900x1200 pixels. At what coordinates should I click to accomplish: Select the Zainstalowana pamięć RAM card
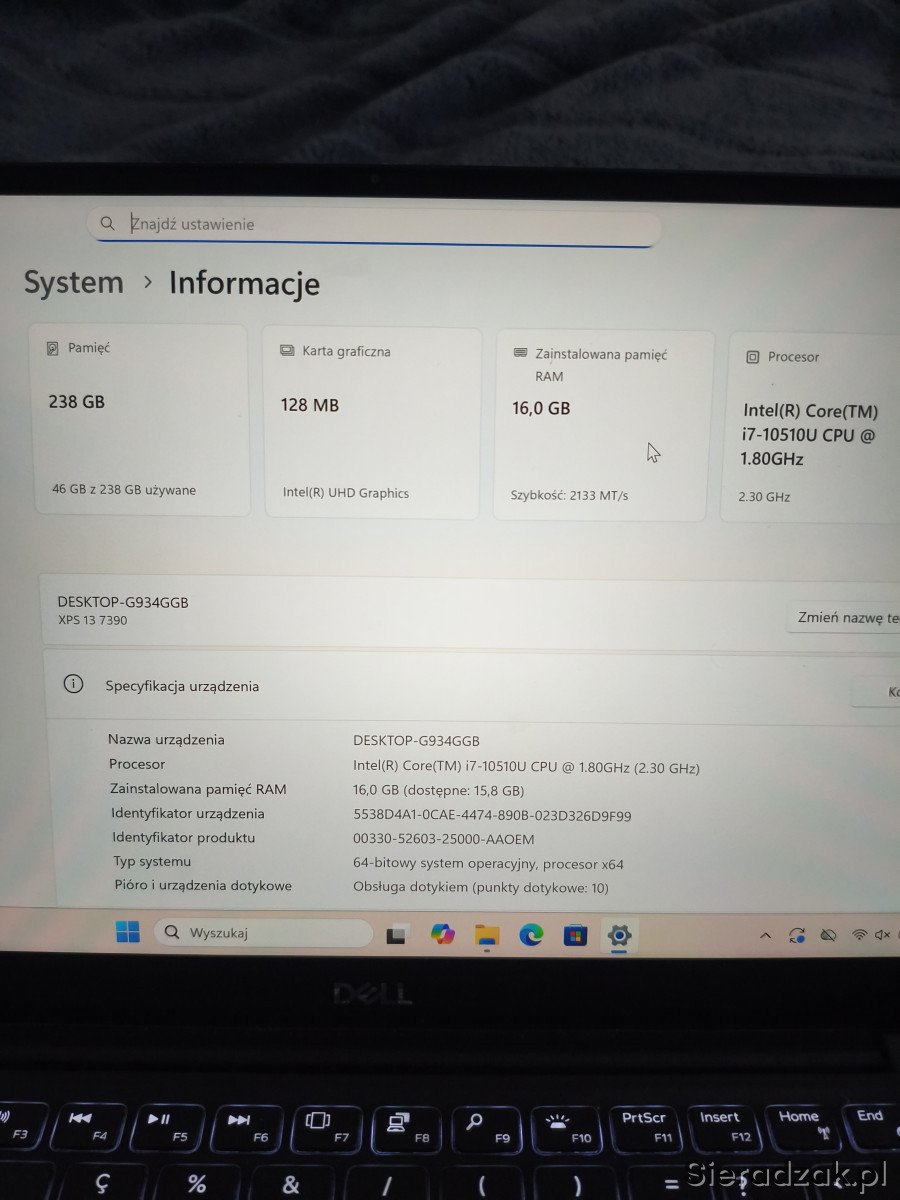pyautogui.click(x=604, y=425)
